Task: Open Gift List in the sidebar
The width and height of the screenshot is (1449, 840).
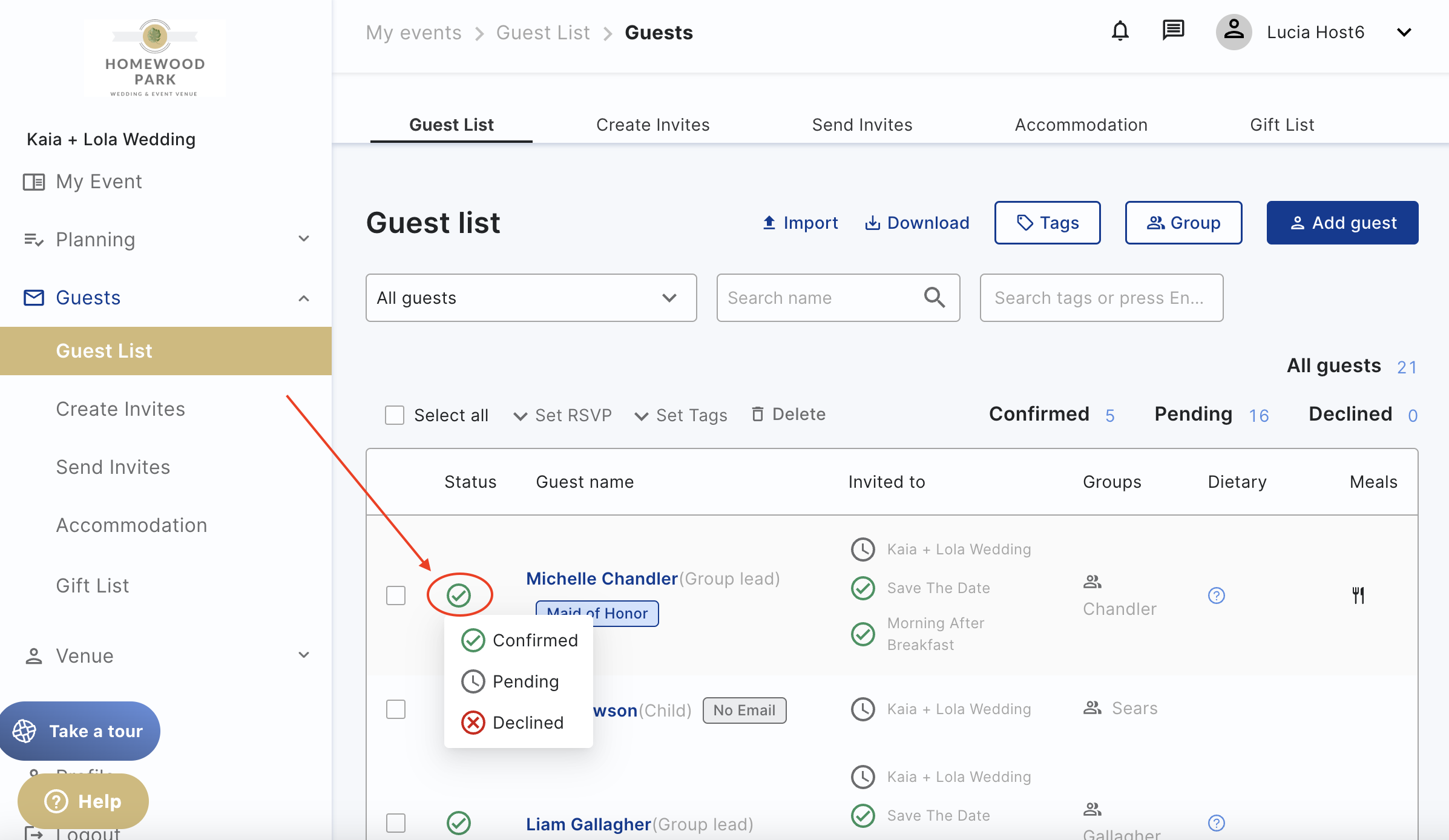Action: click(93, 586)
